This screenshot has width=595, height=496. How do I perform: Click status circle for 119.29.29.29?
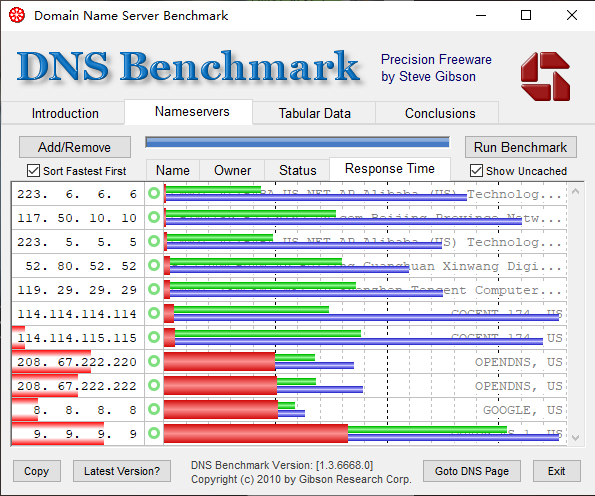(x=154, y=289)
